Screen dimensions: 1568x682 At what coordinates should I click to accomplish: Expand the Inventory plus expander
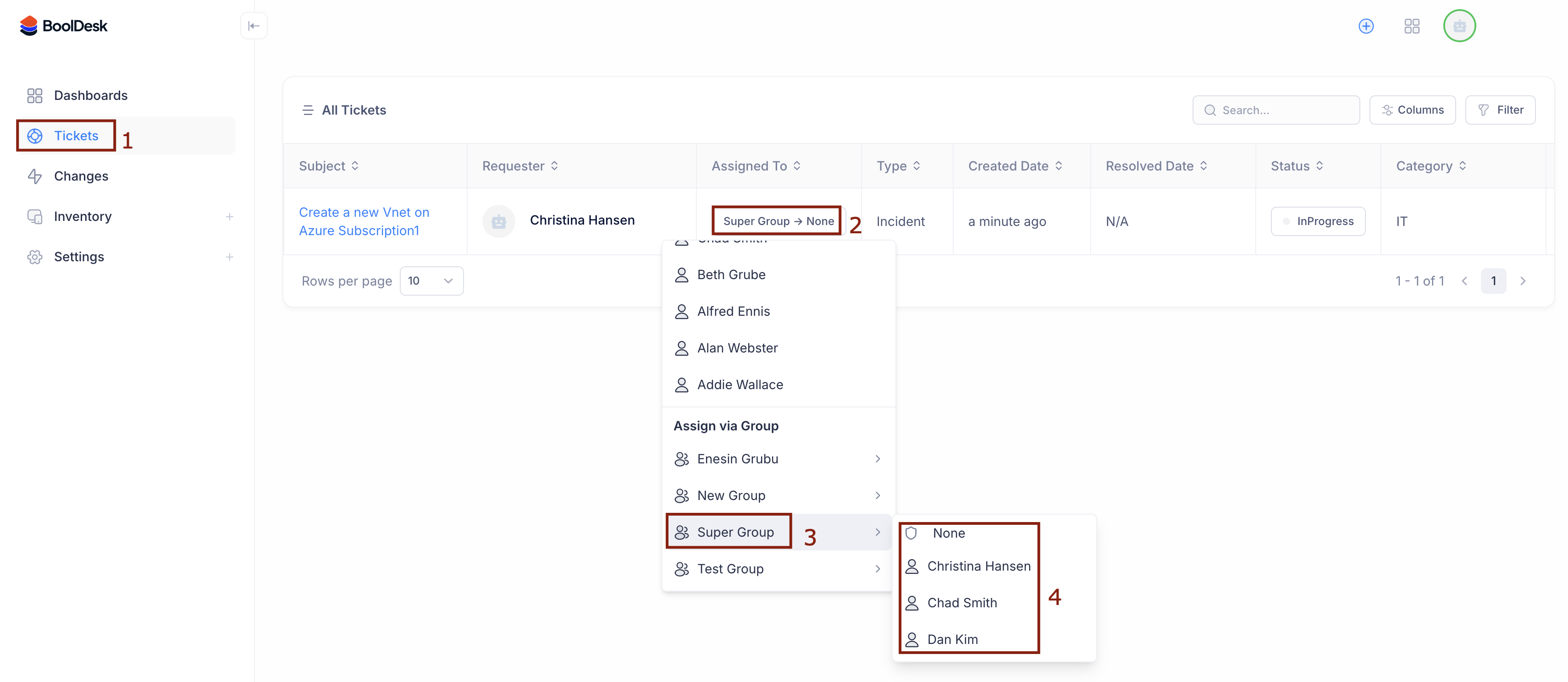[x=230, y=217]
